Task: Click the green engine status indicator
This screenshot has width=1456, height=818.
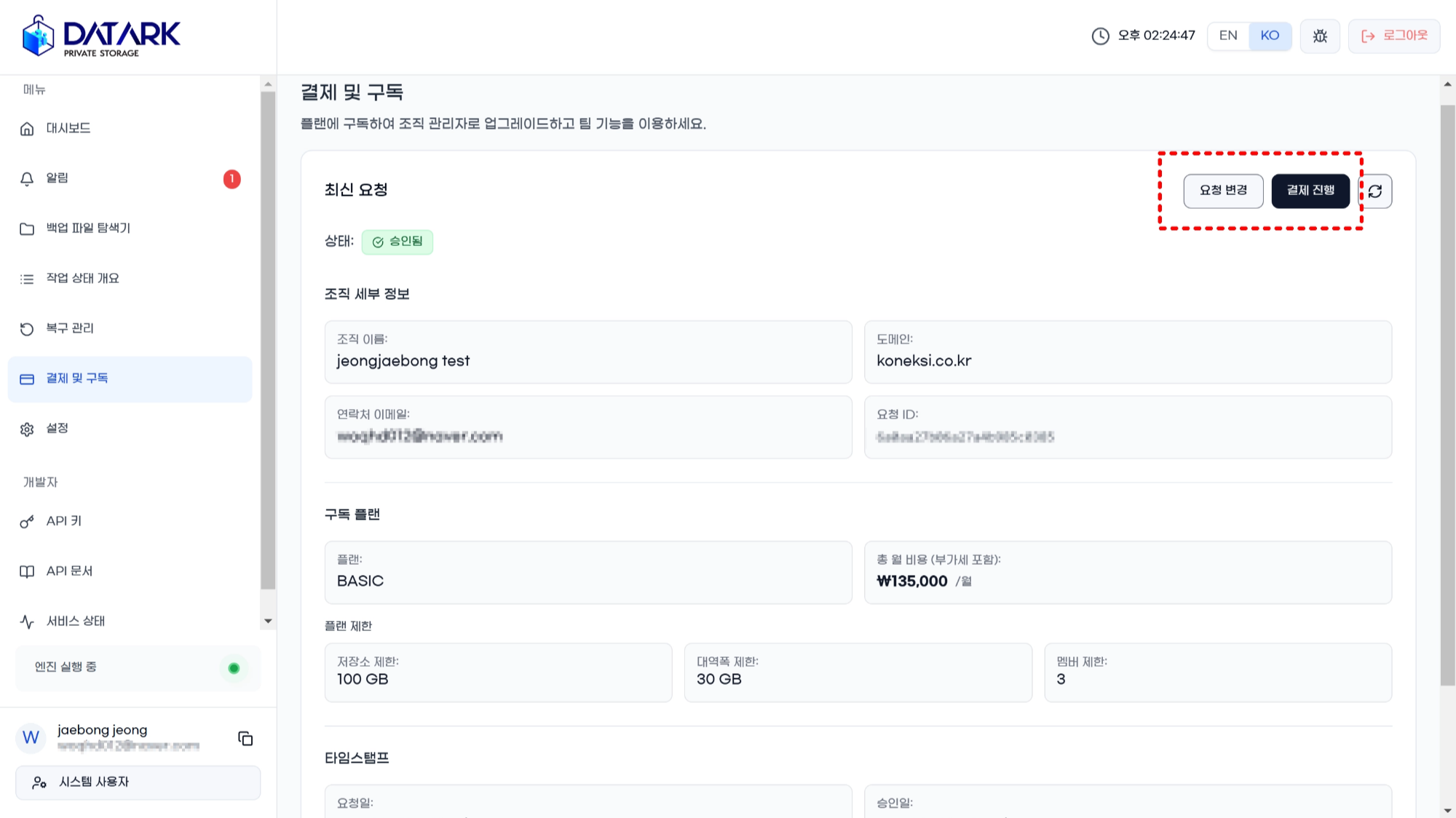Action: point(234,668)
